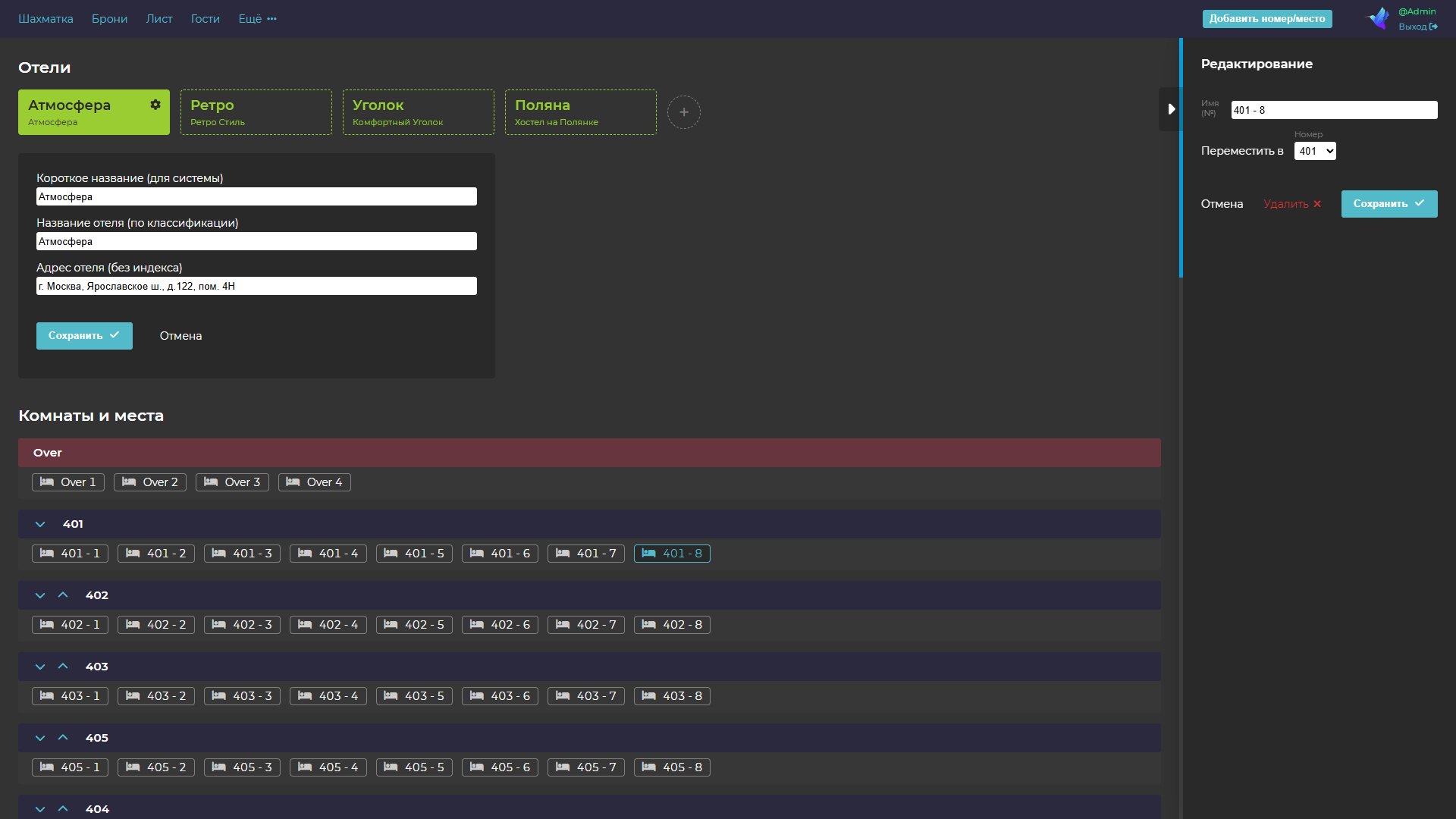The height and width of the screenshot is (819, 1456).
Task: Select bed place 401 - 8
Action: click(672, 554)
